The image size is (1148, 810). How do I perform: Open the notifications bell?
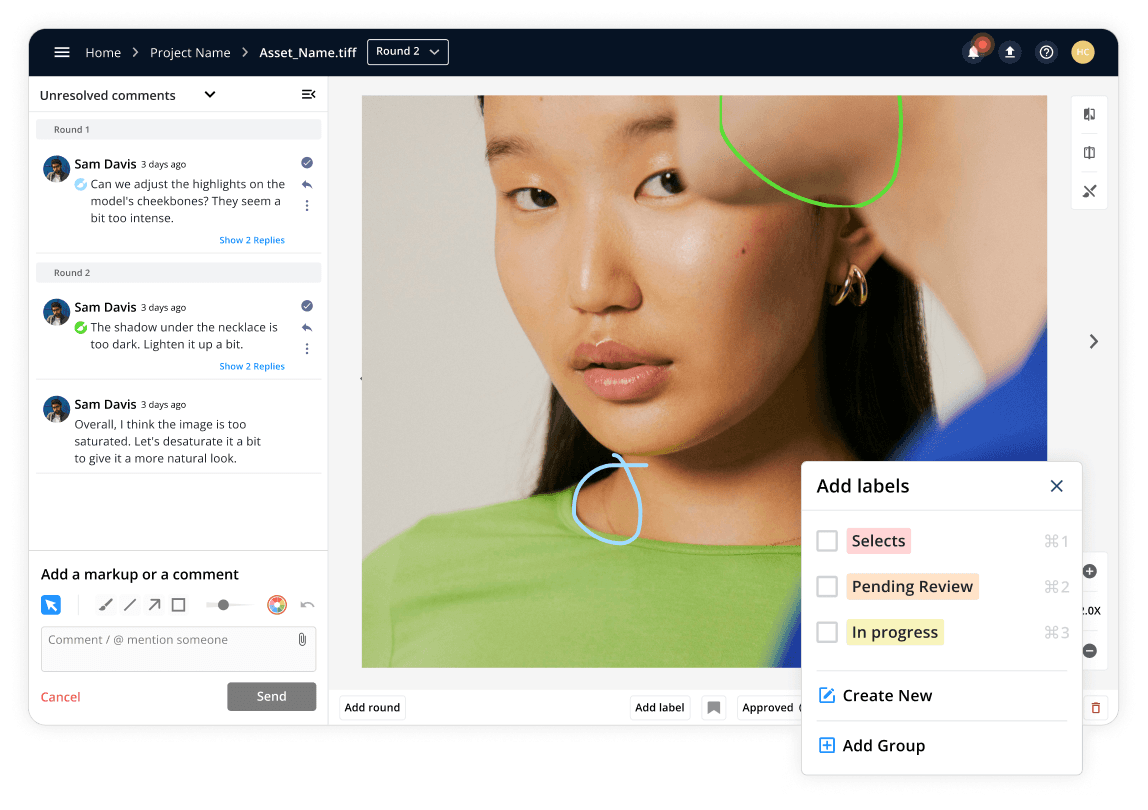click(974, 52)
